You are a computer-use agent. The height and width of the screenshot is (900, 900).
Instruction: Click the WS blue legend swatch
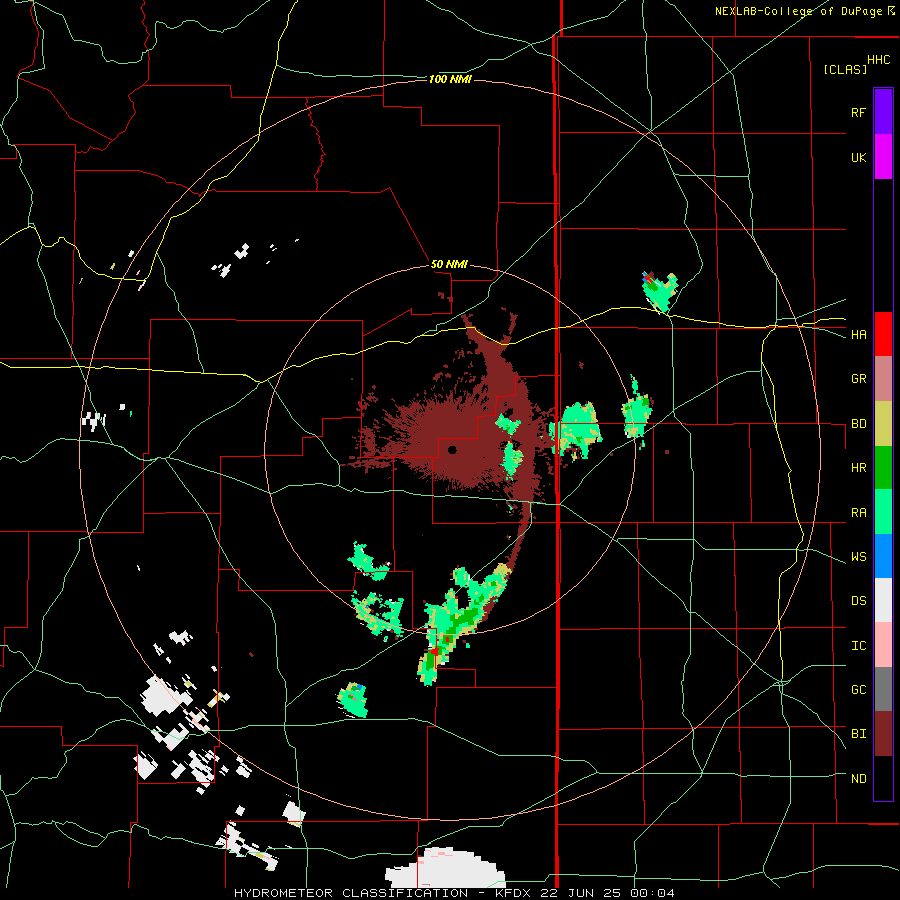pyautogui.click(x=883, y=556)
